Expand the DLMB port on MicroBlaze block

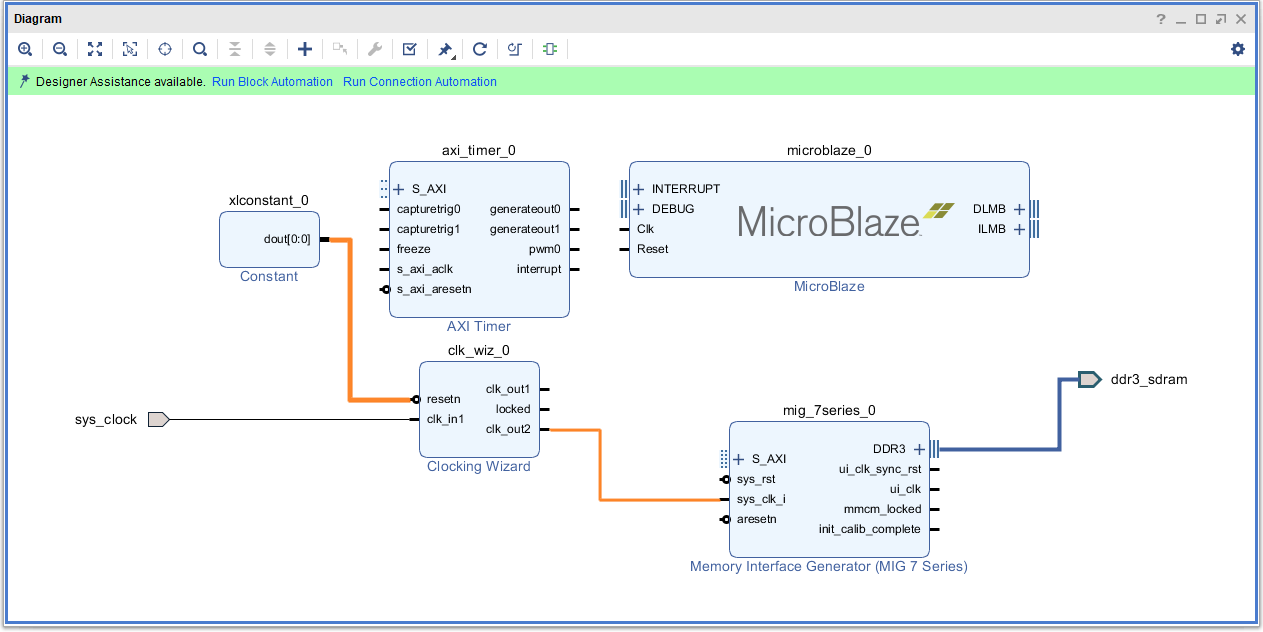tap(1019, 209)
